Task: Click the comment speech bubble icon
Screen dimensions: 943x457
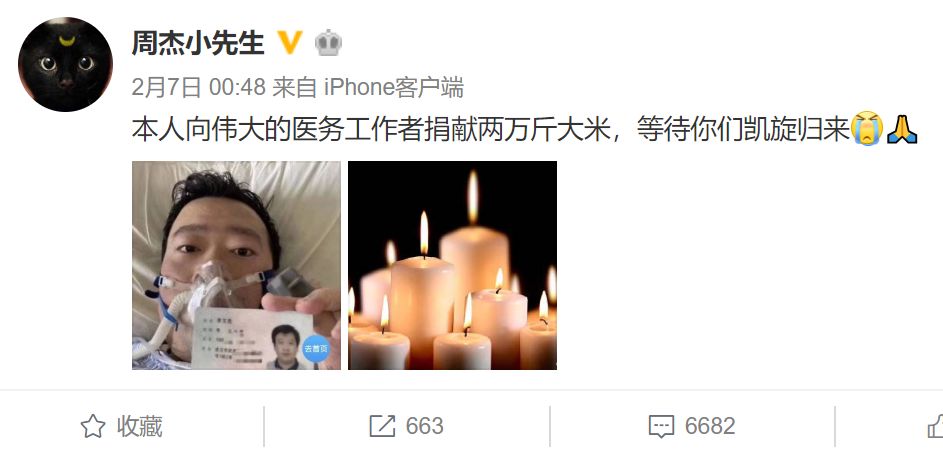Action: 662,427
